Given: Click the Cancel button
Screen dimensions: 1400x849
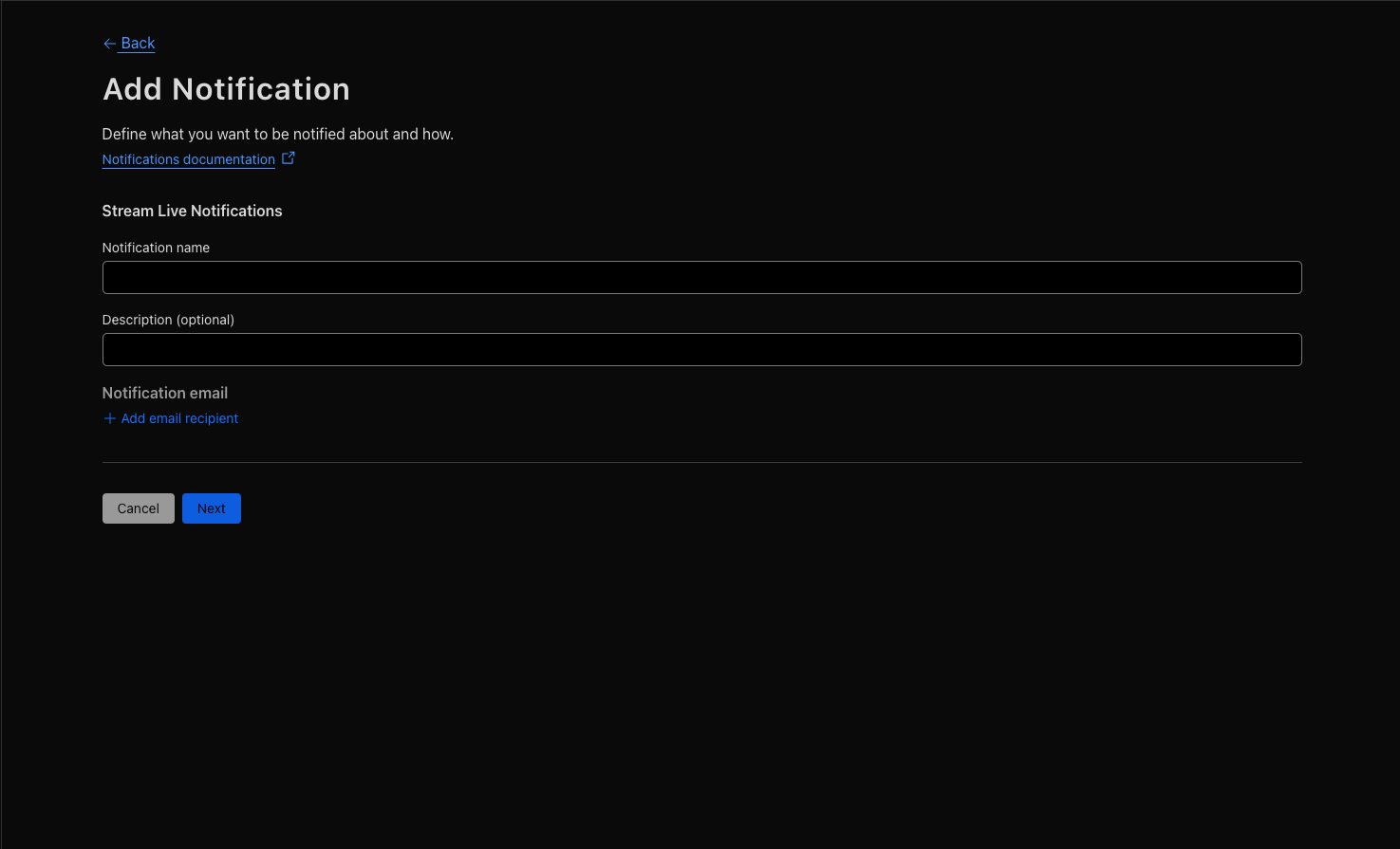Looking at the screenshot, I should coord(139,508).
